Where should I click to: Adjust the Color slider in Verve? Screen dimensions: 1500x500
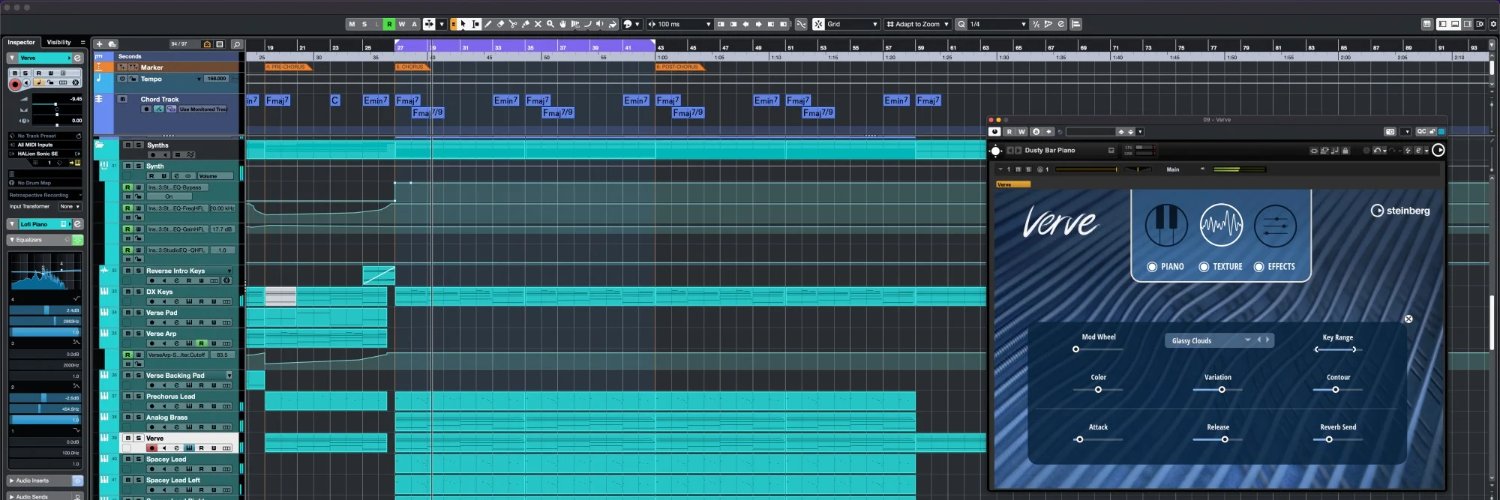click(x=1098, y=389)
